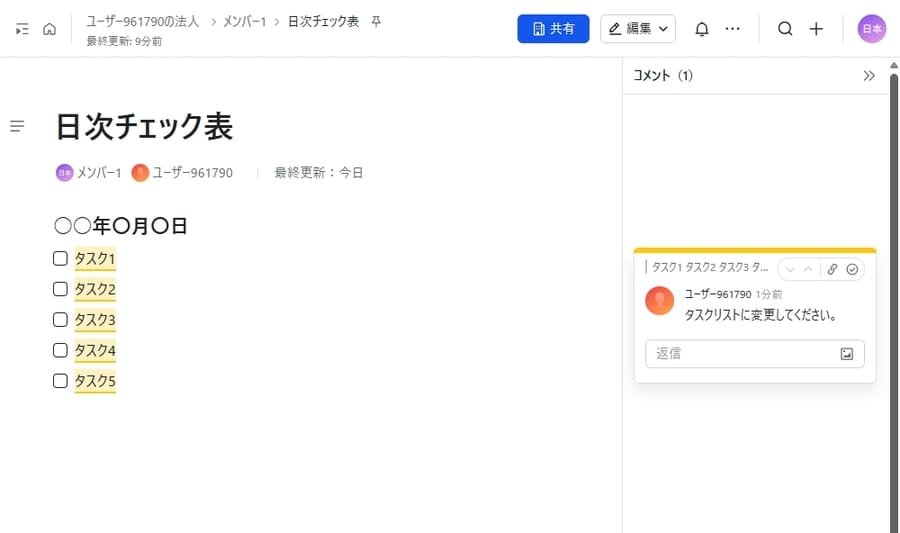
Task: Click highlighted タスク2 text
Action: click(x=95, y=289)
